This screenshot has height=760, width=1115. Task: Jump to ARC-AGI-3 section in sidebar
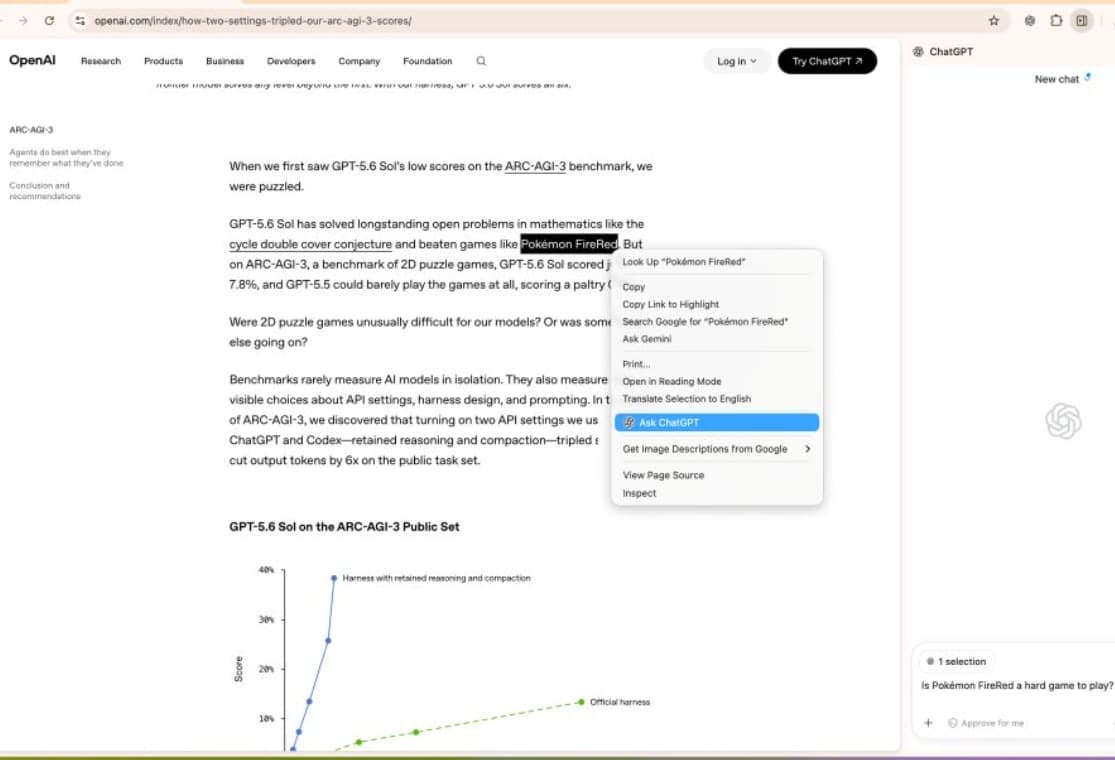click(31, 130)
